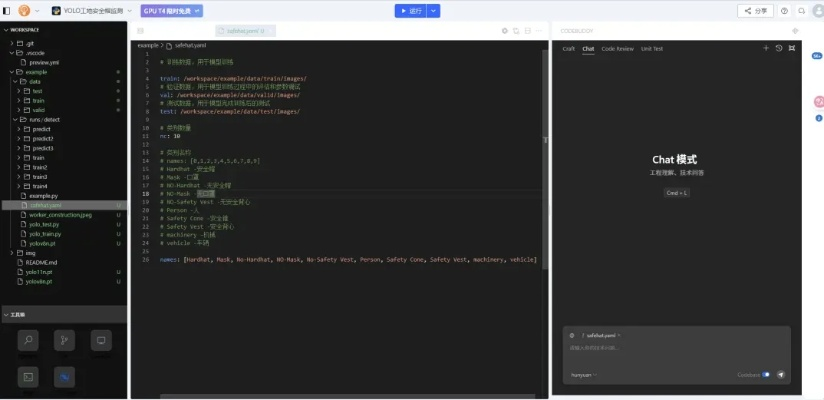Collapse the example folder in workspace
Viewport: 824px width, 400px height.
pos(36,72)
